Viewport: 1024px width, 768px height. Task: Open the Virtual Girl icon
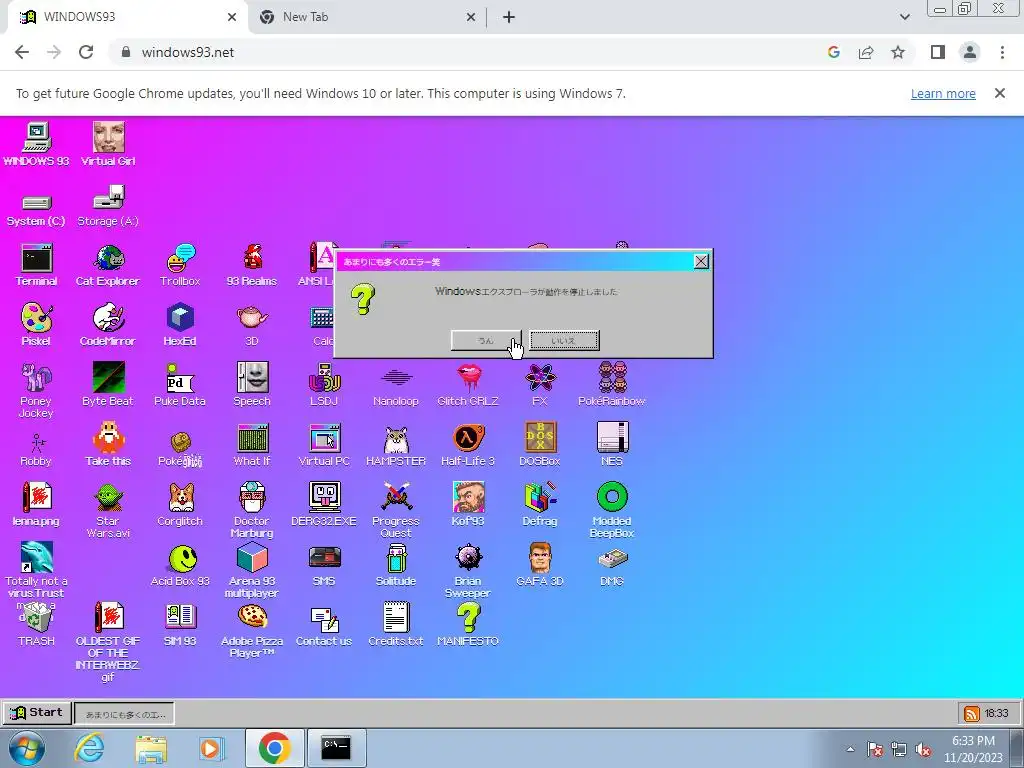[x=108, y=144]
